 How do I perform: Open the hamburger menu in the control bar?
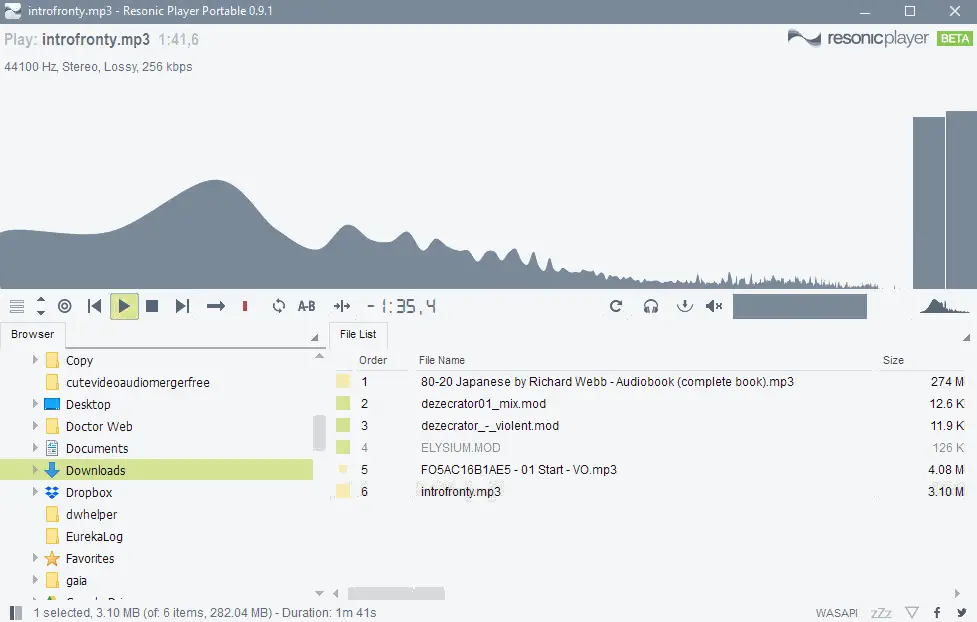click(17, 306)
